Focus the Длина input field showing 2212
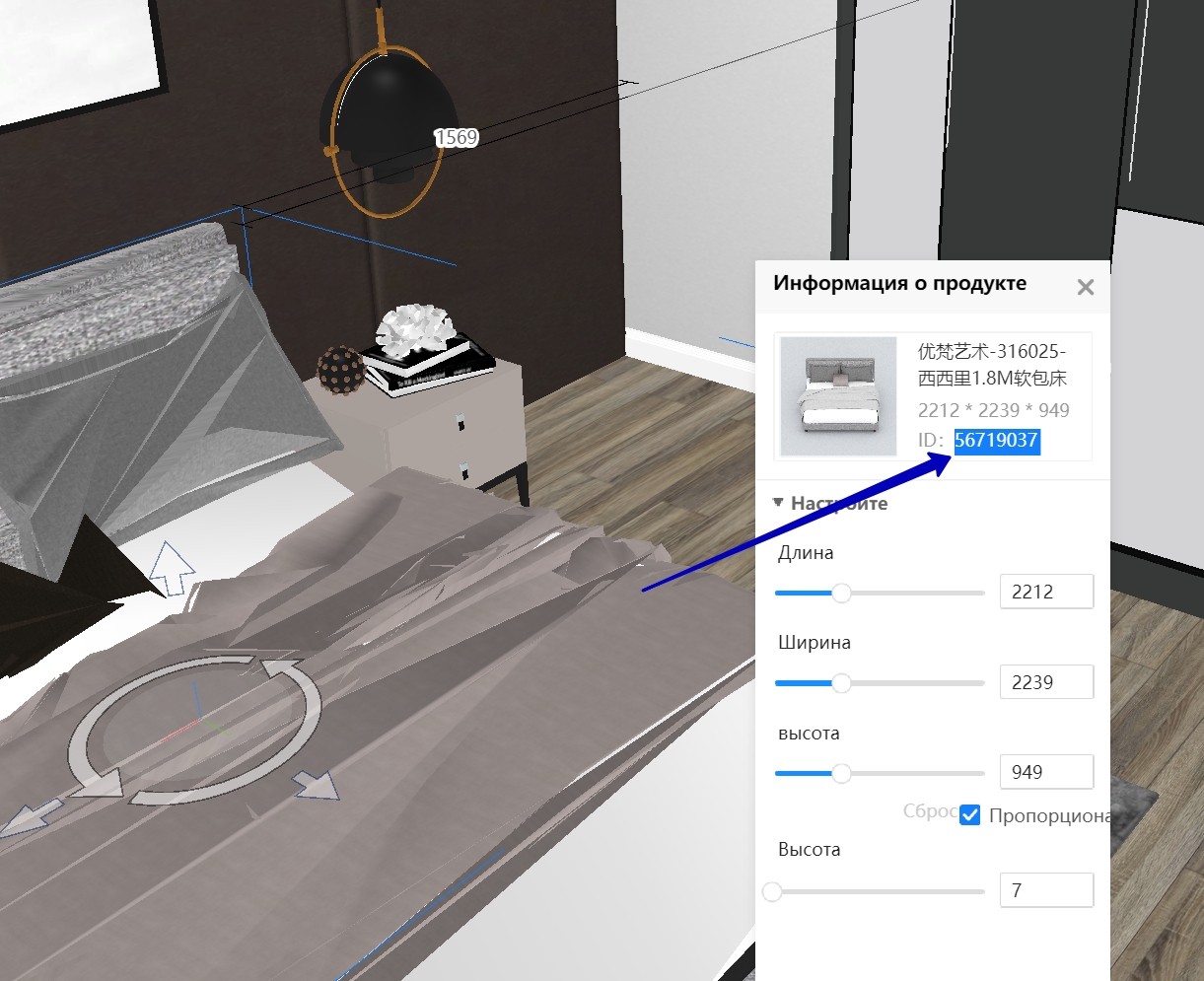 coord(1045,592)
